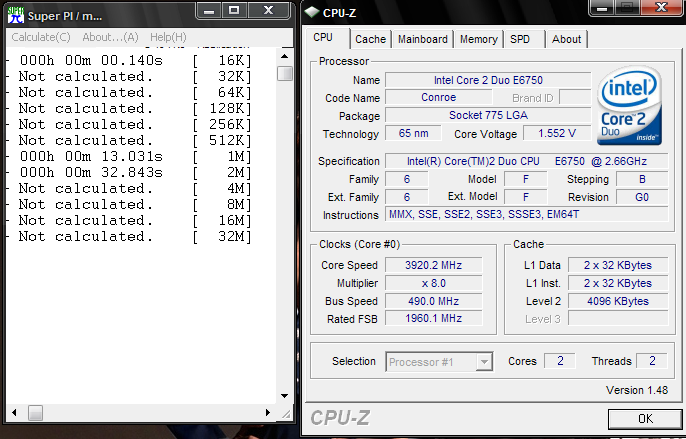Click the 'Not calculated' 32M row in Super PI
The height and width of the screenshot is (439, 686).
click(135, 236)
